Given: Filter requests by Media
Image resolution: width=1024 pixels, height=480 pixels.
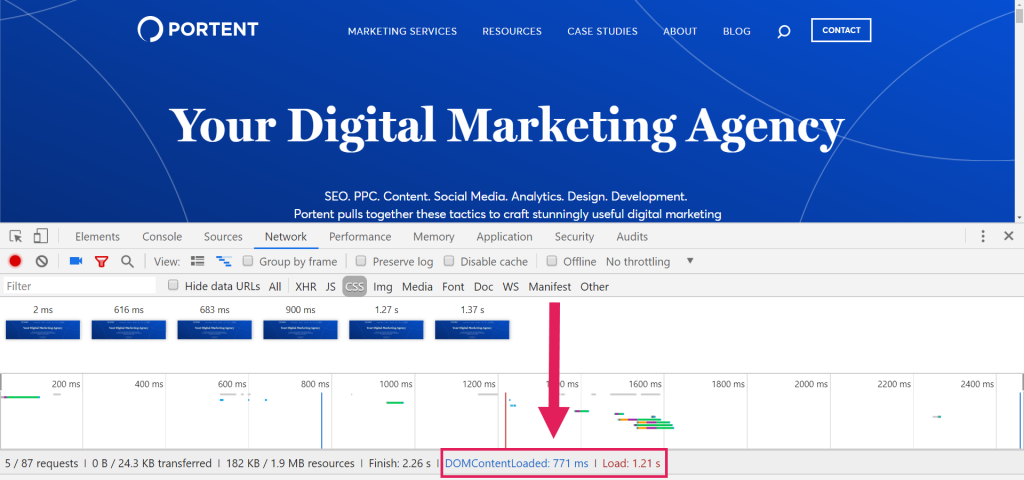Looking at the screenshot, I should click(x=417, y=286).
